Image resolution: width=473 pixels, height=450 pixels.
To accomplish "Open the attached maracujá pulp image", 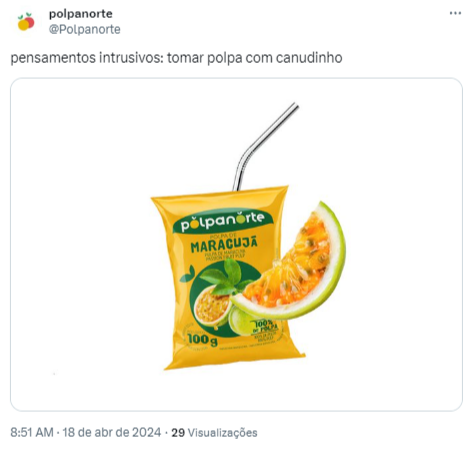I will click(x=236, y=244).
